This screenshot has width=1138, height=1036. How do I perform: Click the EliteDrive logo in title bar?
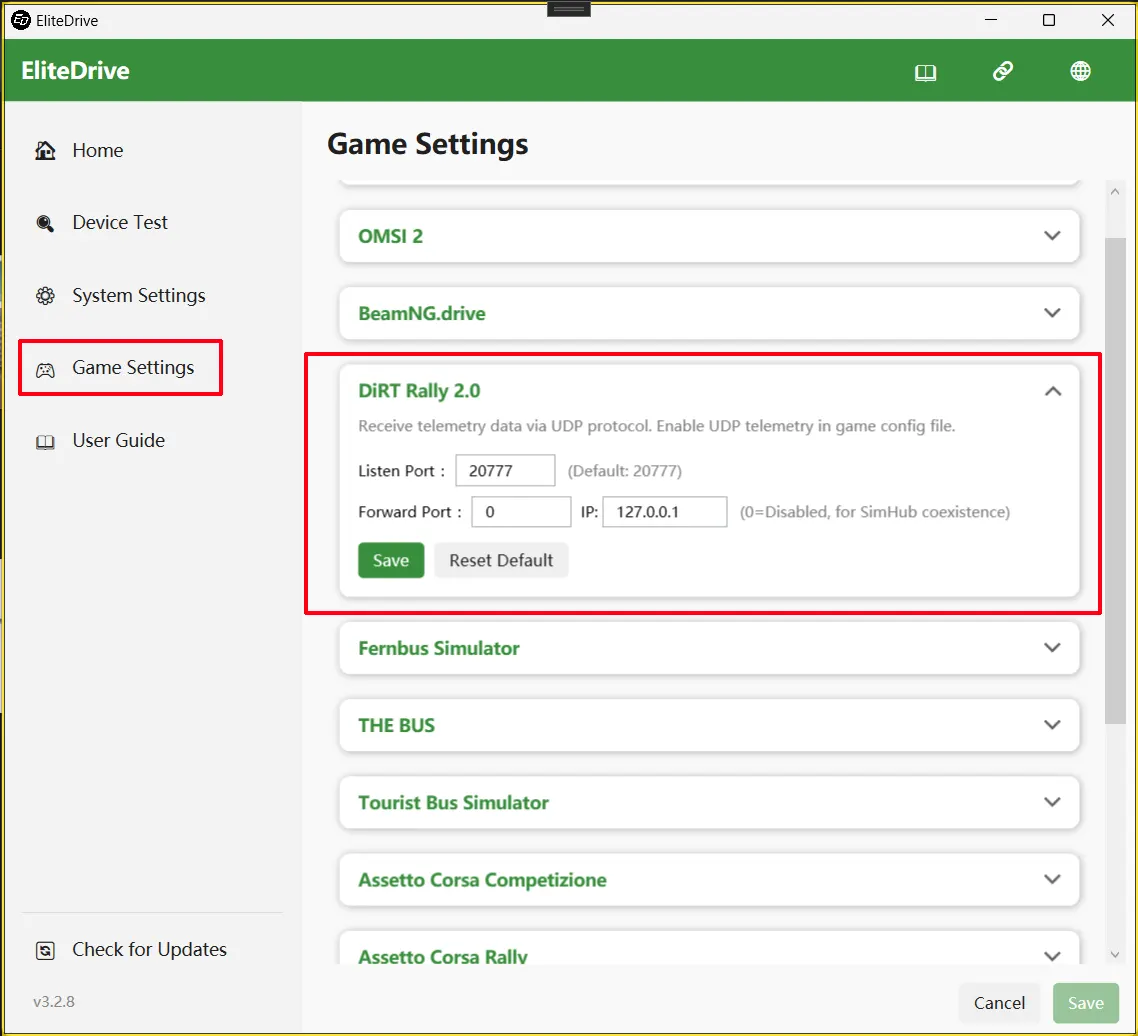click(x=21, y=20)
